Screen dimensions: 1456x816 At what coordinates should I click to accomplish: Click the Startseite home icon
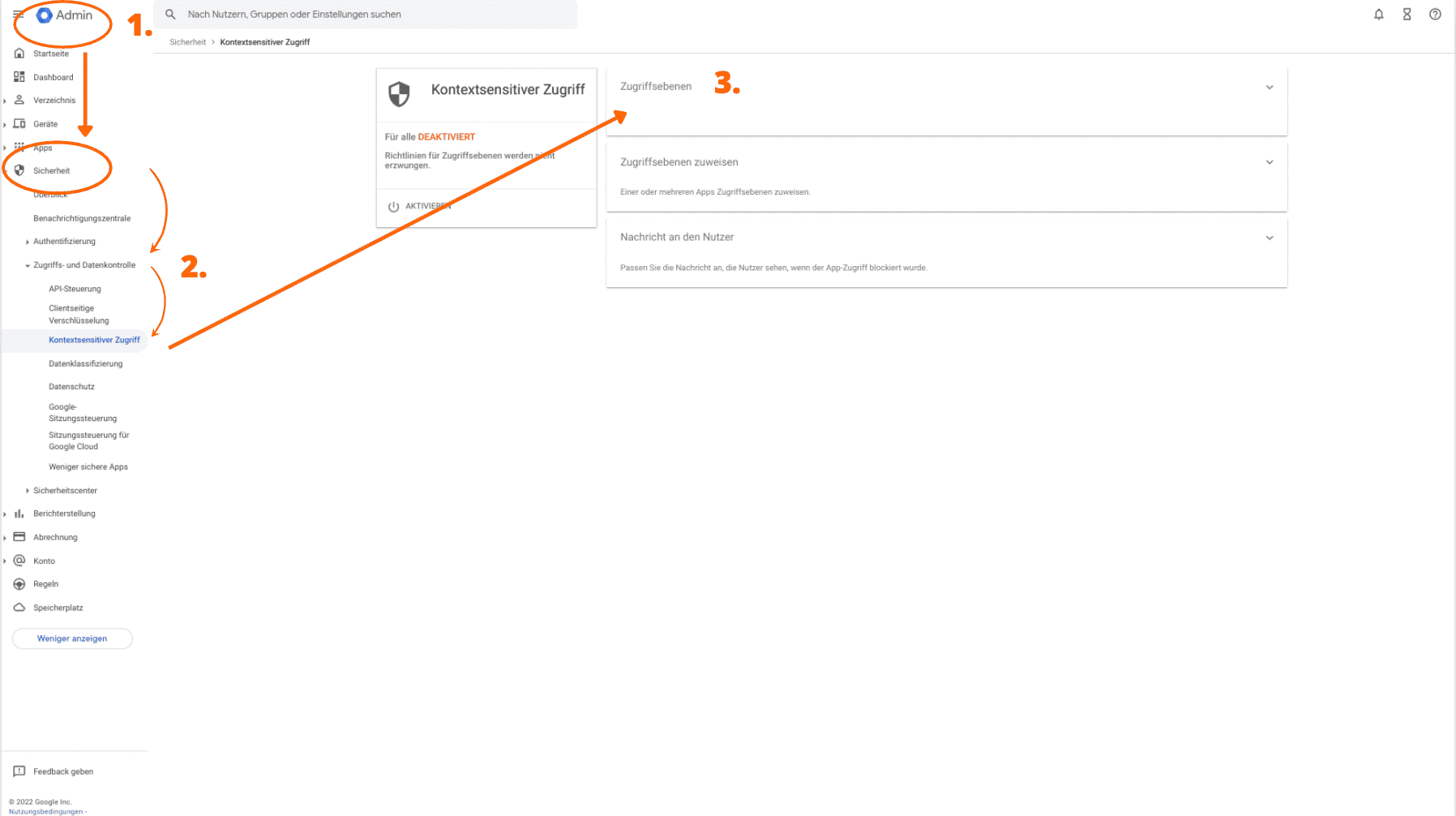coord(19,54)
